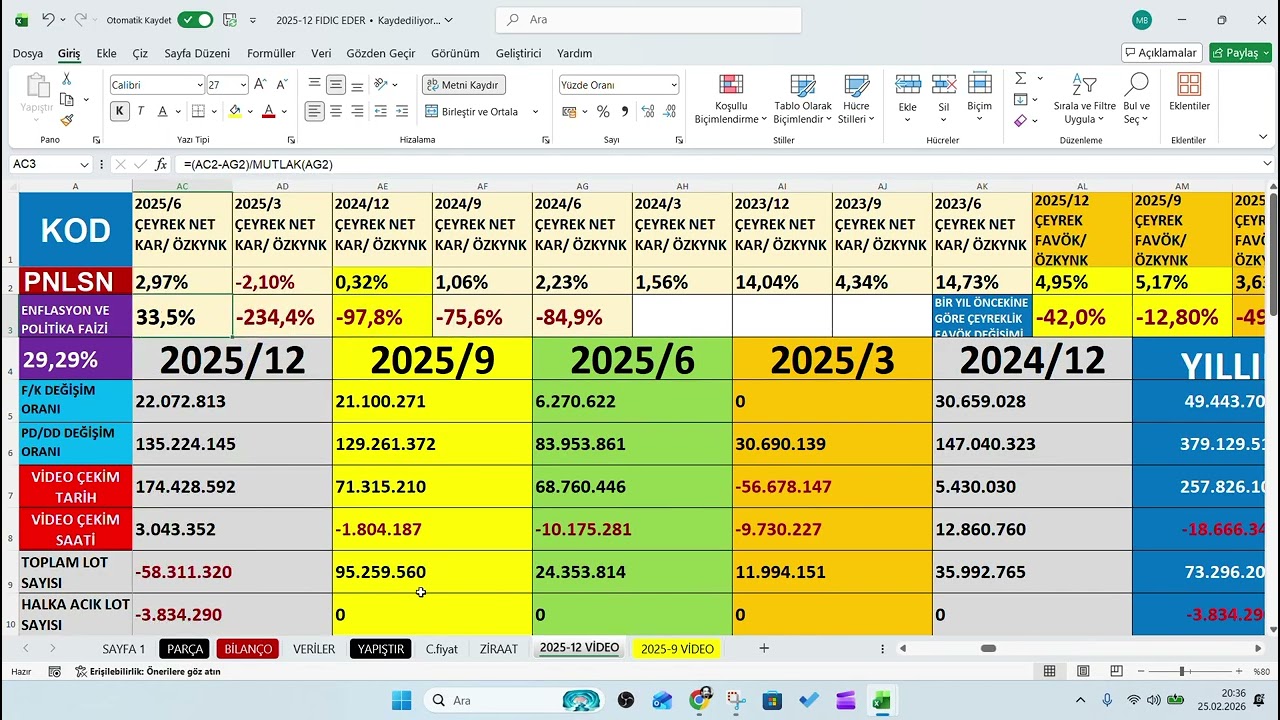Click the AutoSum sigma icon
The height and width of the screenshot is (720, 1280).
(1020, 78)
